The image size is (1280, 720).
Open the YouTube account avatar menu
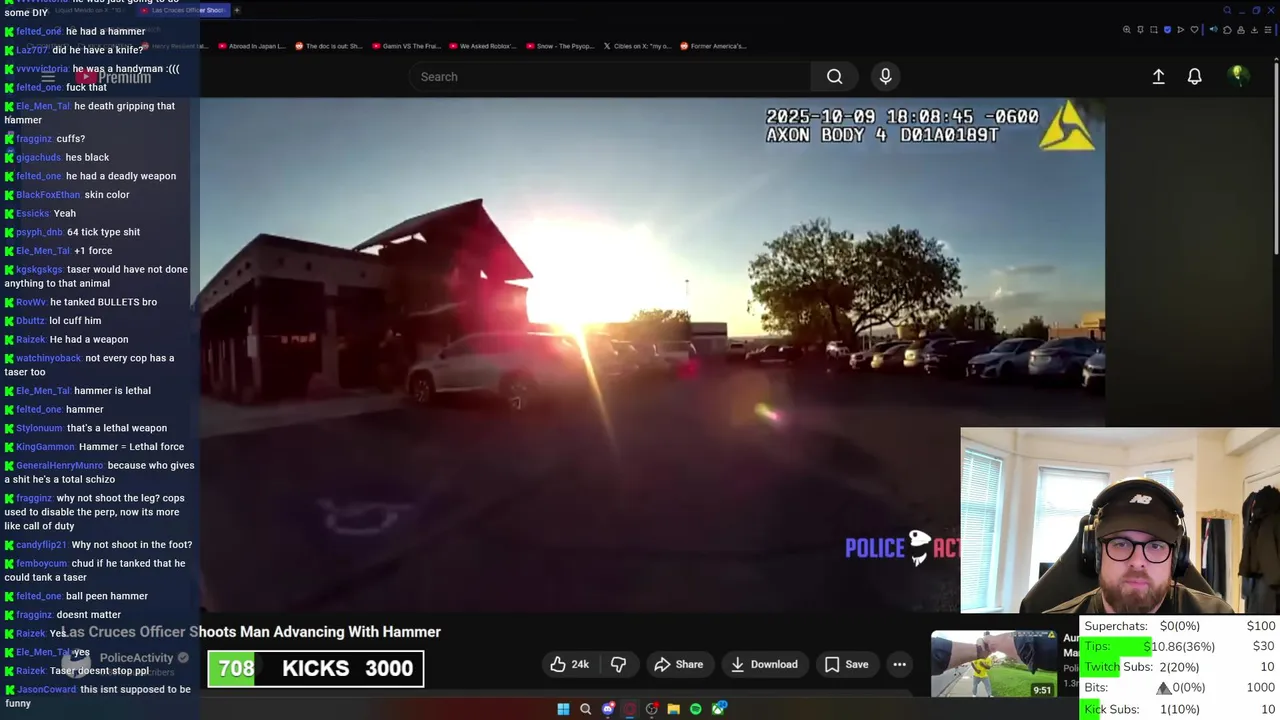point(1238,75)
